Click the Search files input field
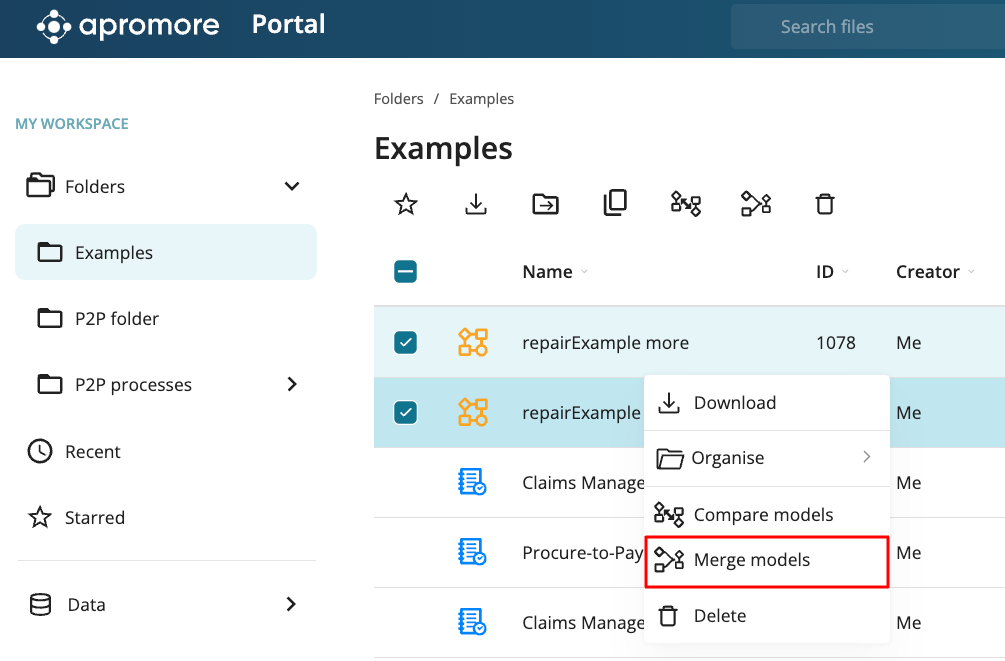 [x=868, y=27]
